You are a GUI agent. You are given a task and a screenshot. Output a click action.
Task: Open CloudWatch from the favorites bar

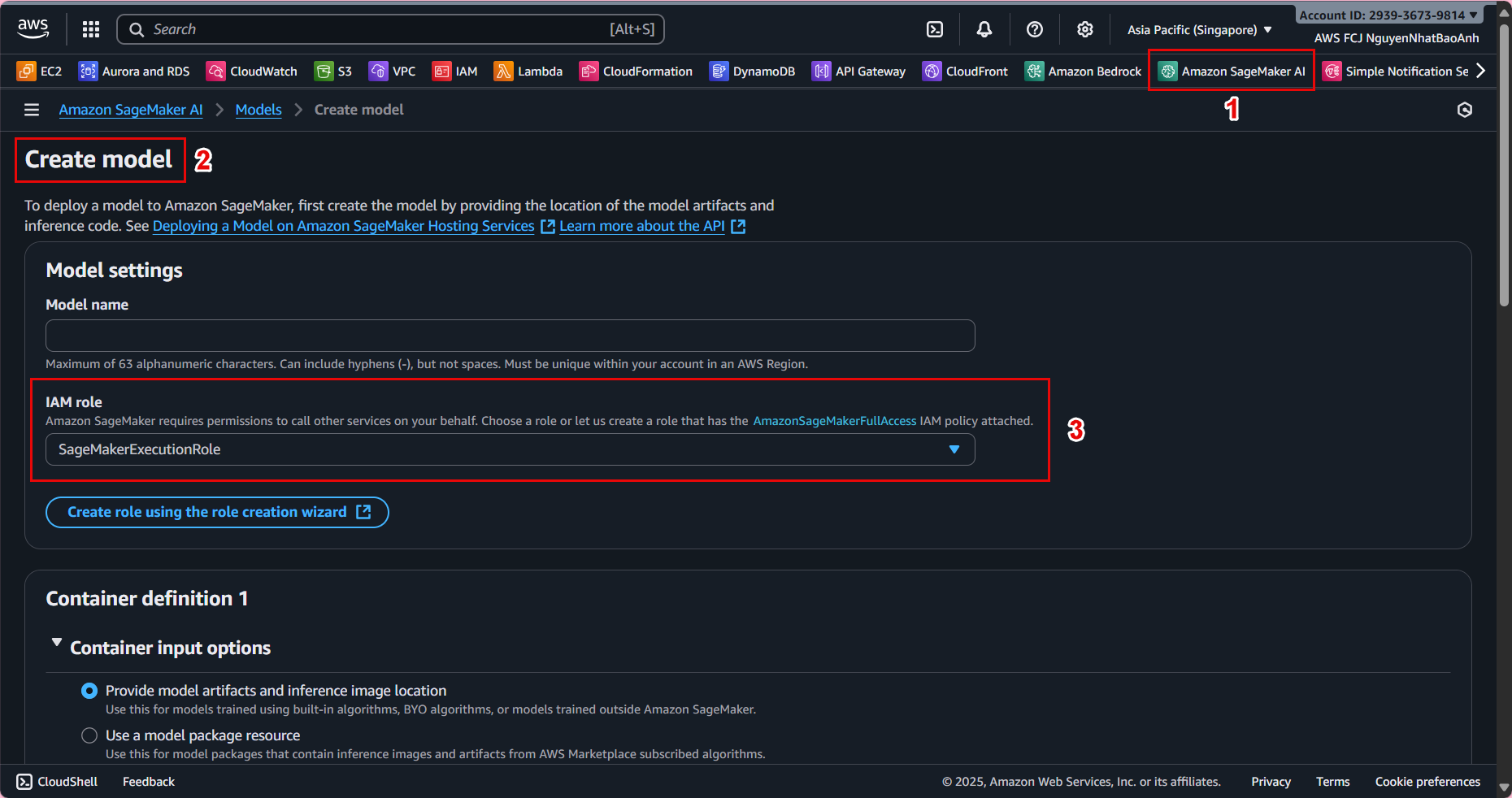tap(252, 72)
